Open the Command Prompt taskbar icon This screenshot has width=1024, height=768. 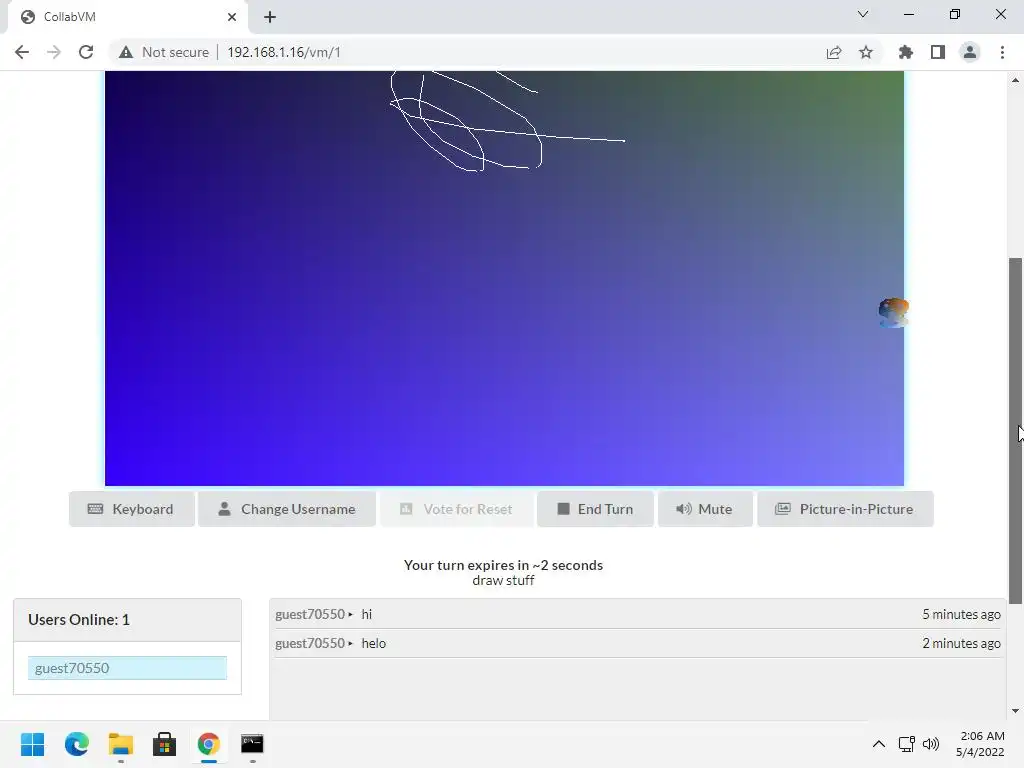pos(252,744)
